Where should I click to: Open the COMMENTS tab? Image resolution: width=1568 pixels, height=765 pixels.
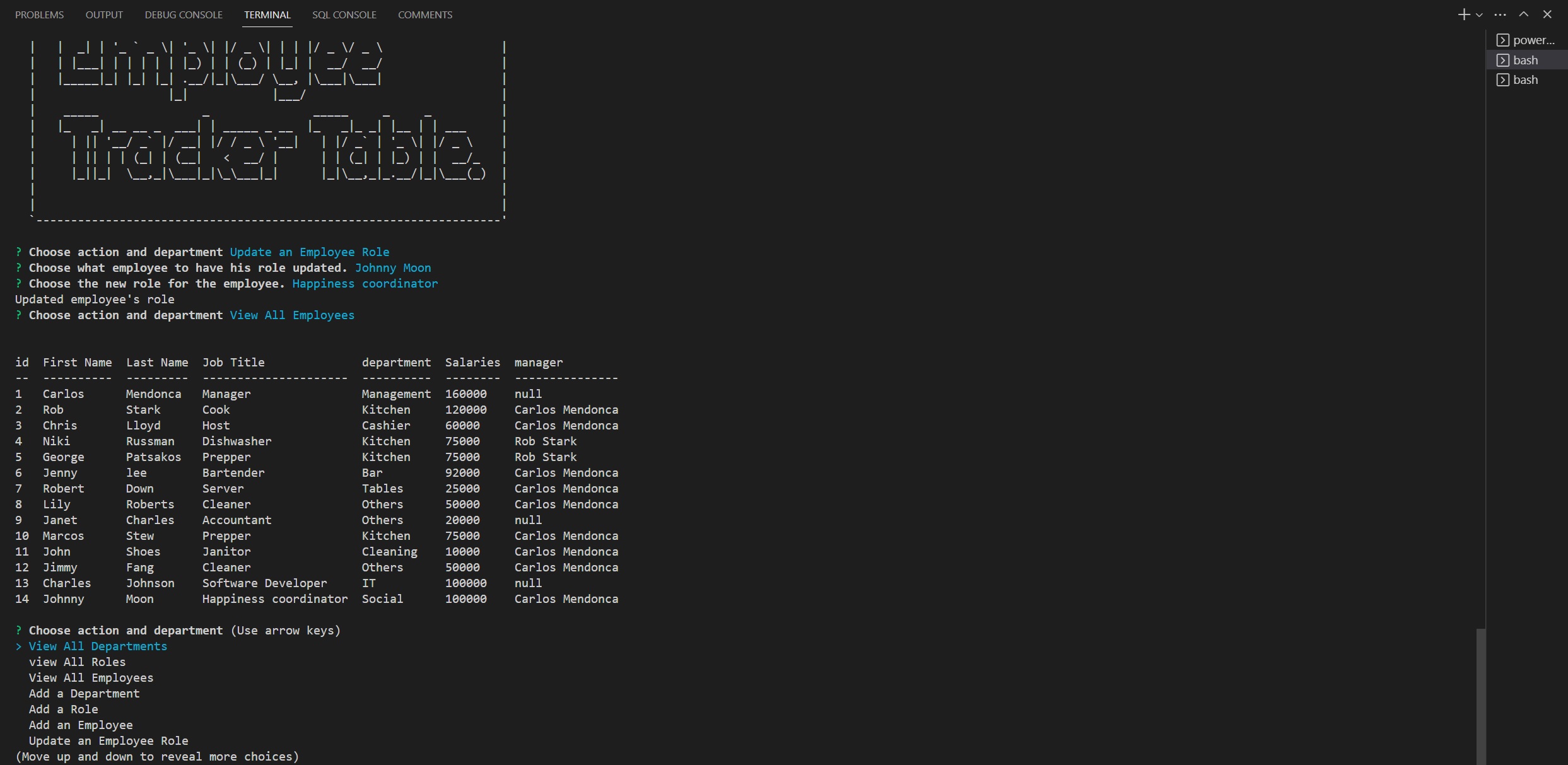point(425,15)
